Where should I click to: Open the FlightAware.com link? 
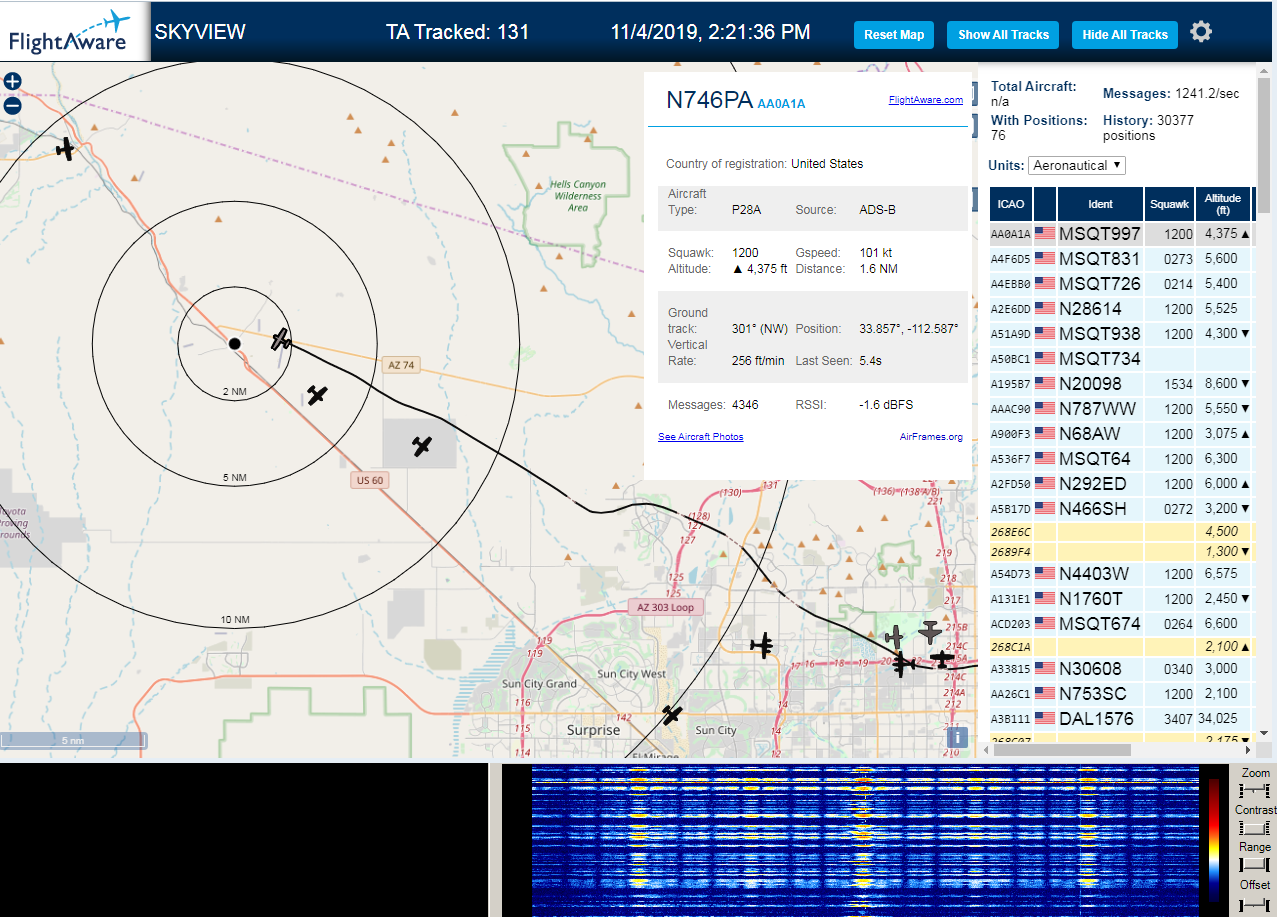point(926,100)
